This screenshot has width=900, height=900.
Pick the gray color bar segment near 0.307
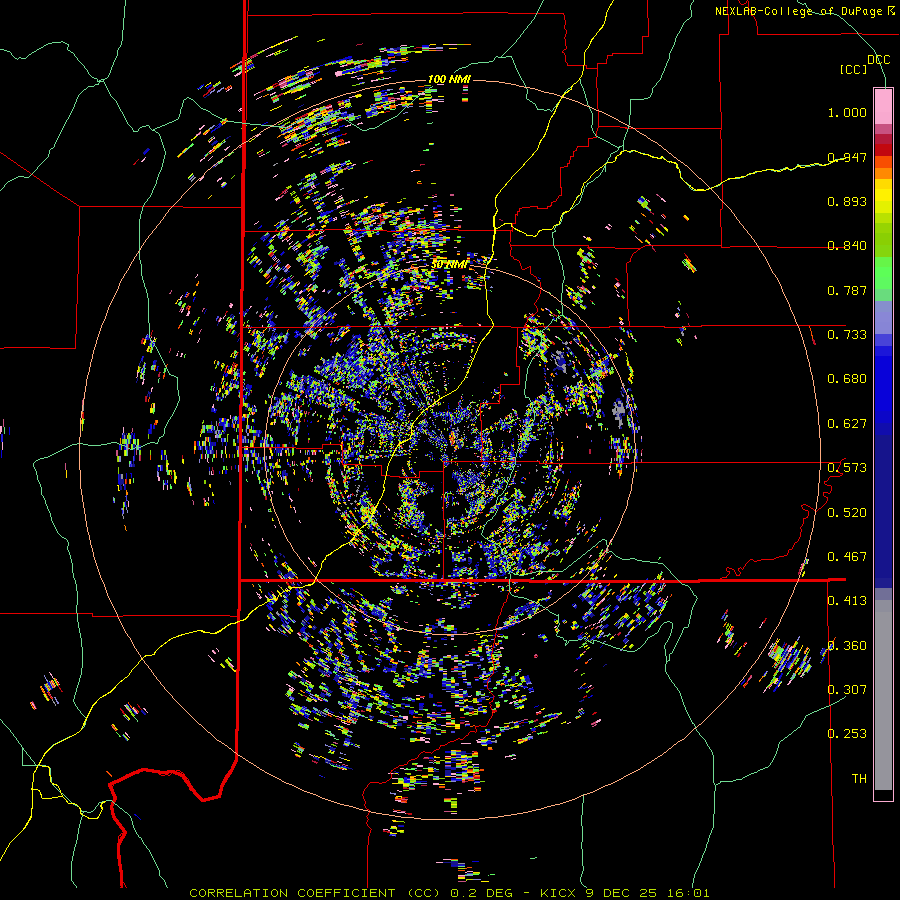point(883,695)
